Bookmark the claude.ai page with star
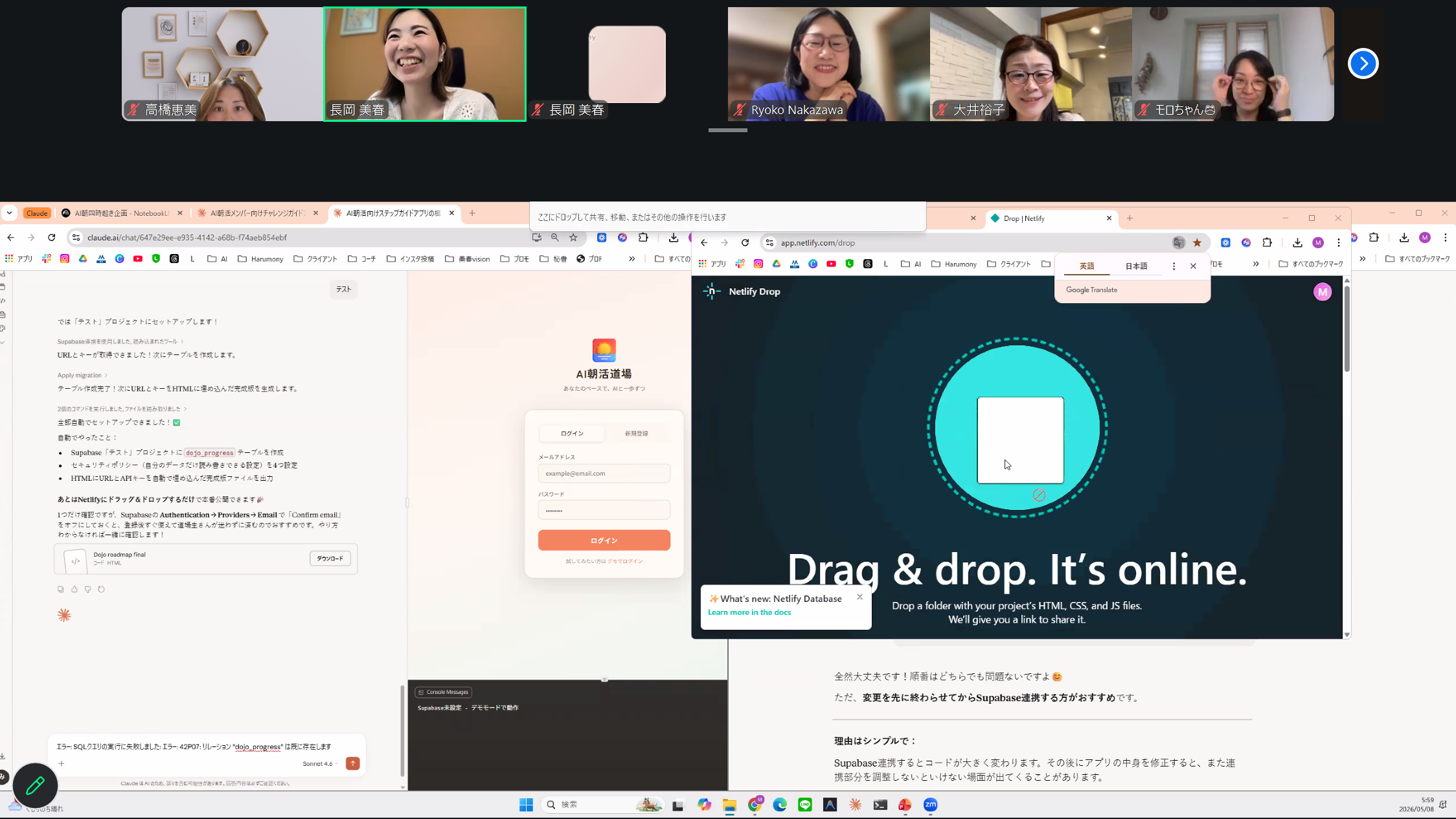This screenshot has height=819, width=1456. pos(573,237)
